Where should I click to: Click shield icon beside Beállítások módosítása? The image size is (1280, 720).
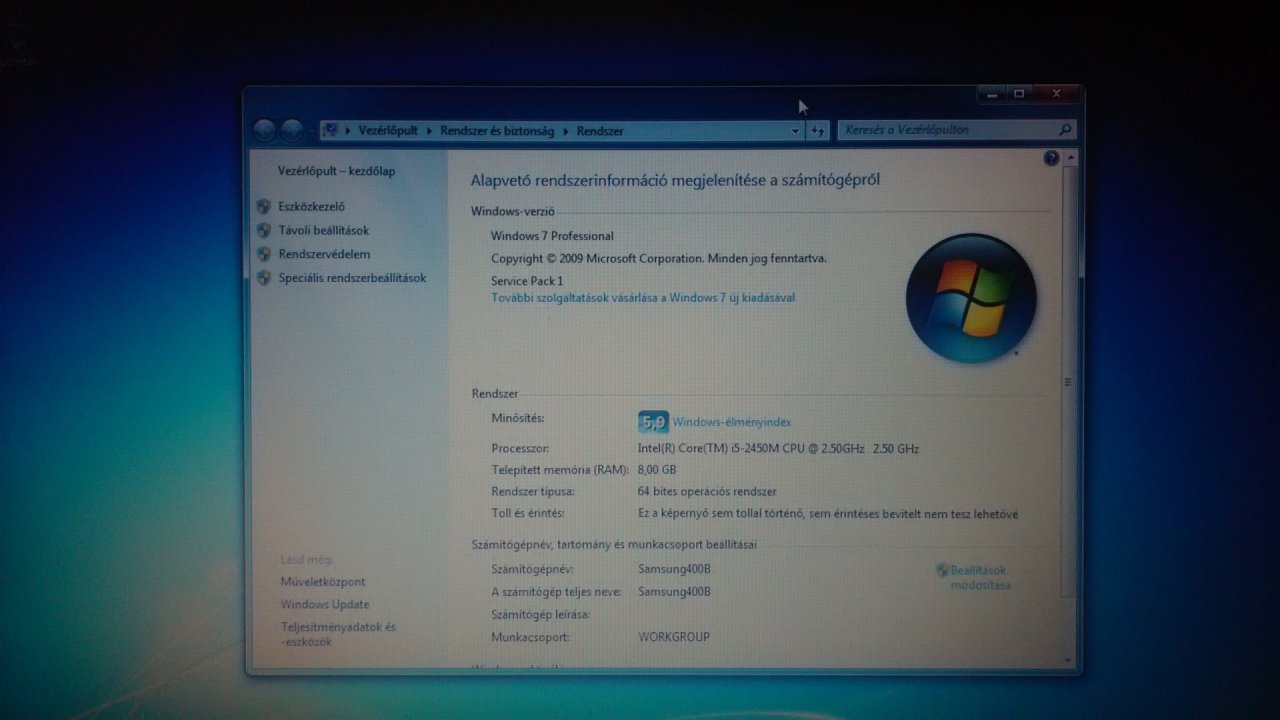point(942,570)
